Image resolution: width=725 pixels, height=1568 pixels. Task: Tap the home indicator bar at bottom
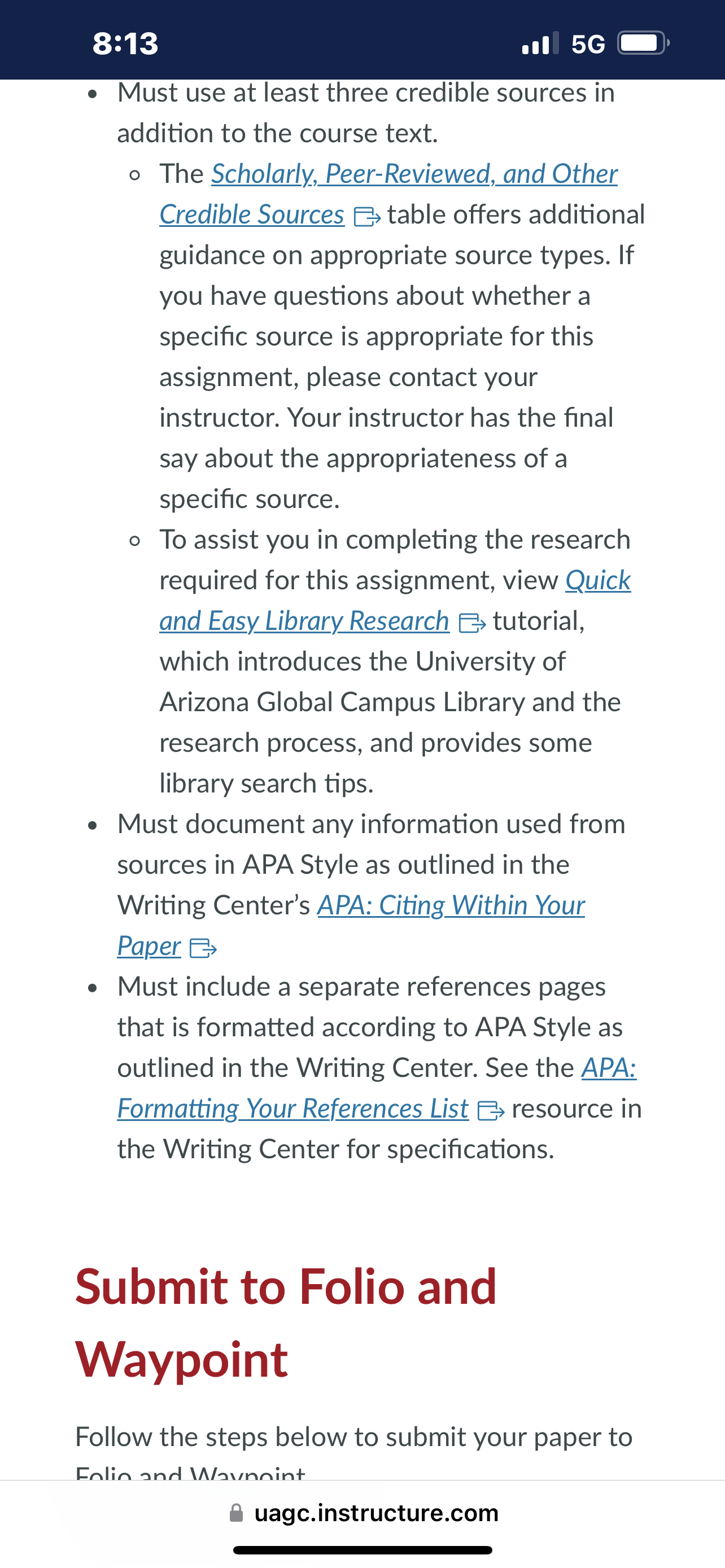(x=363, y=1550)
